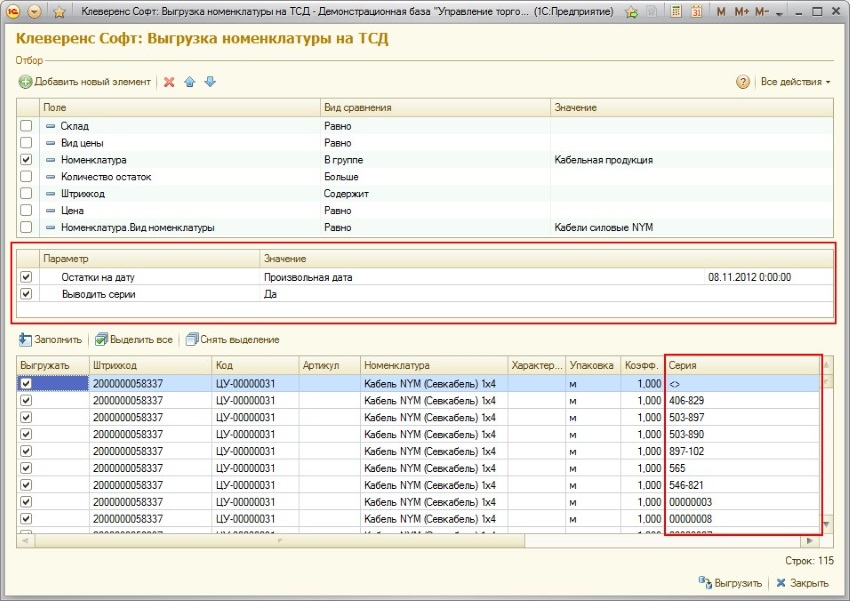Click the 1C logo icon in title bar

pyautogui.click(x=12, y=11)
